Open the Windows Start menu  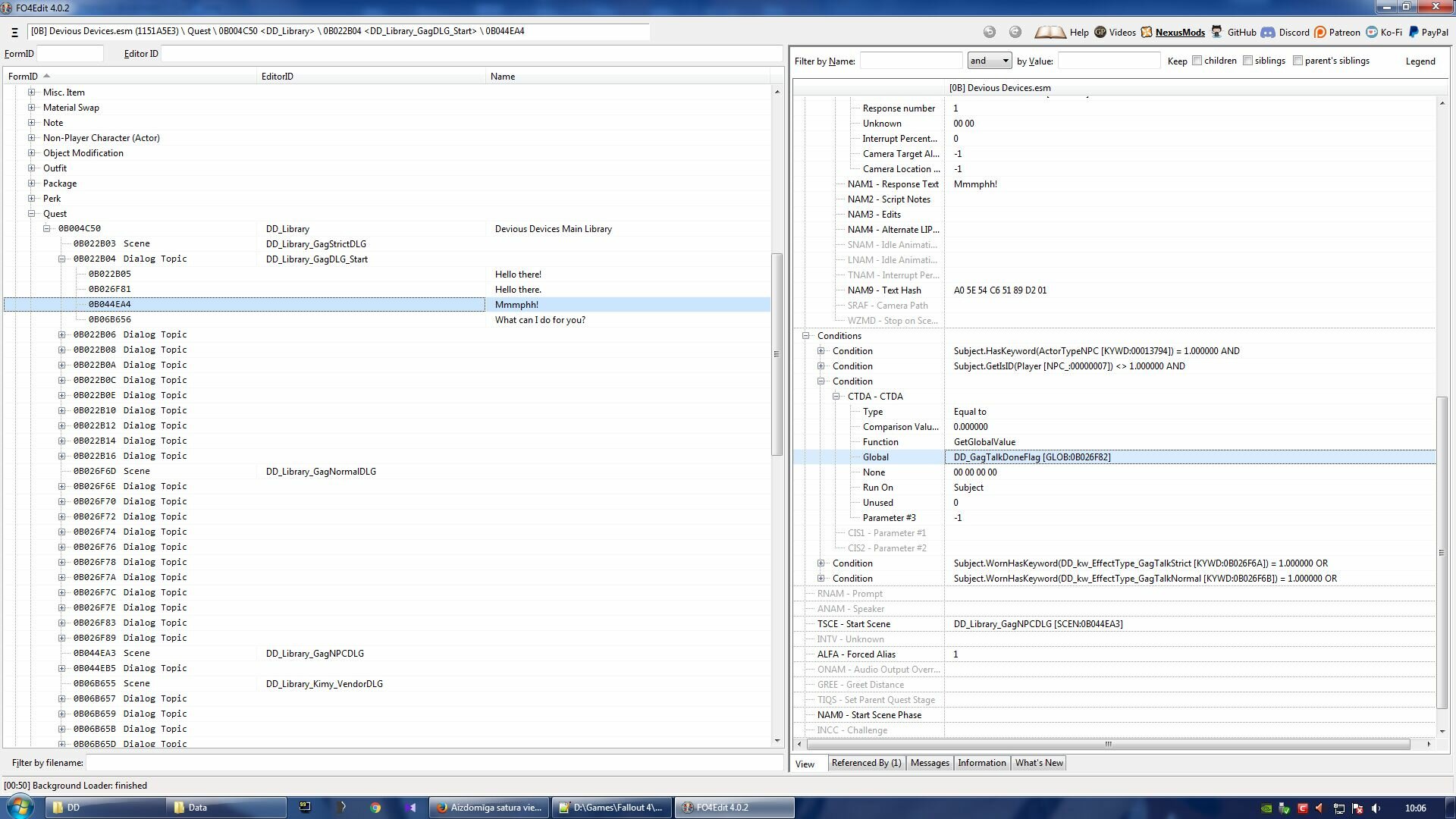click(20, 807)
